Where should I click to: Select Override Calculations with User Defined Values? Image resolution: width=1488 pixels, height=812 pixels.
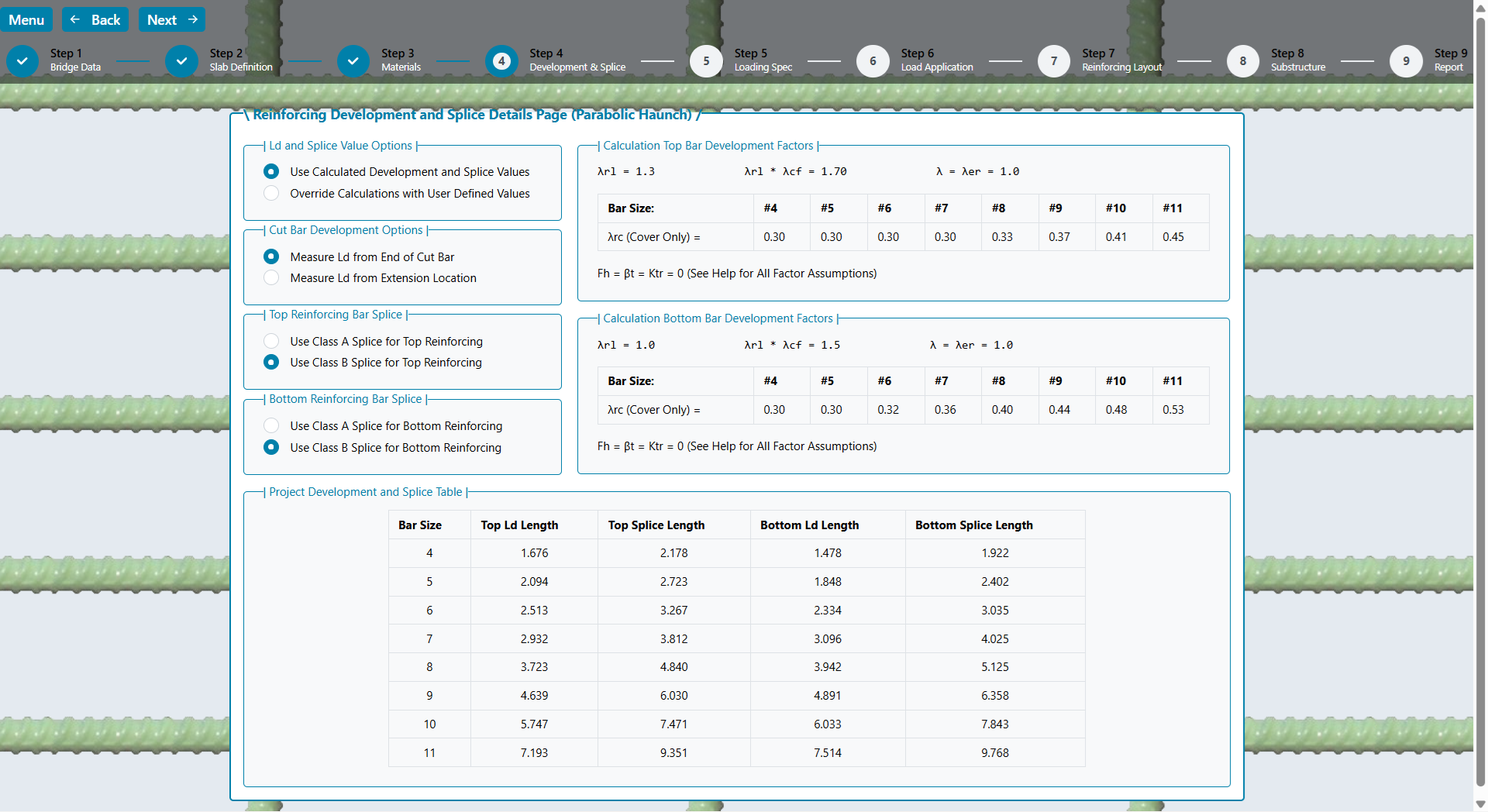(x=271, y=193)
